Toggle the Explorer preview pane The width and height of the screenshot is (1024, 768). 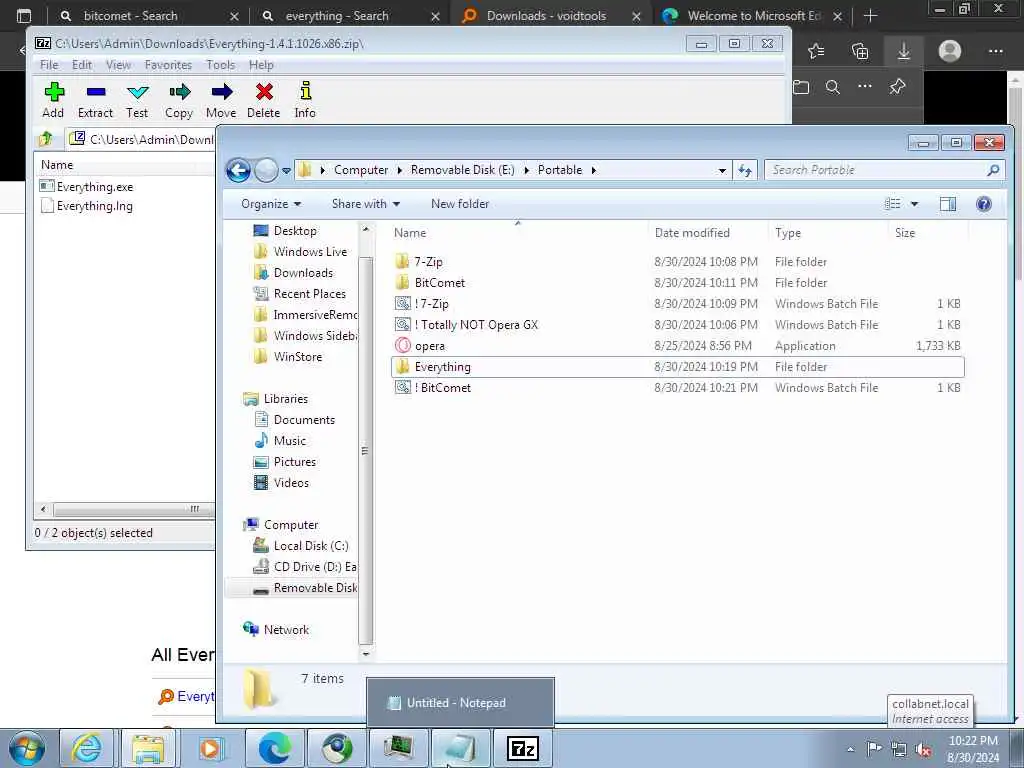(x=948, y=204)
